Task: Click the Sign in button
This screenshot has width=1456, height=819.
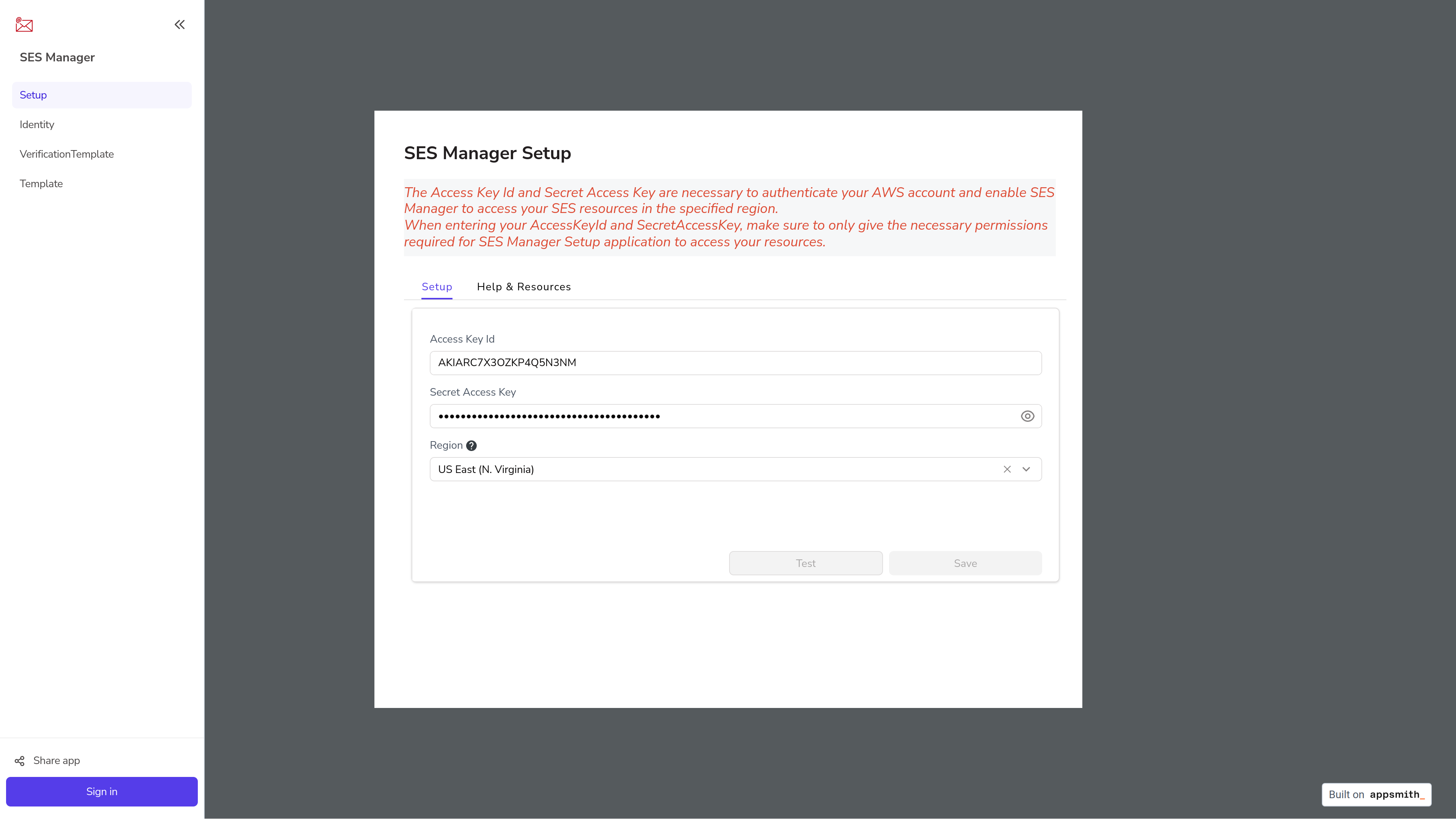Action: click(x=102, y=791)
